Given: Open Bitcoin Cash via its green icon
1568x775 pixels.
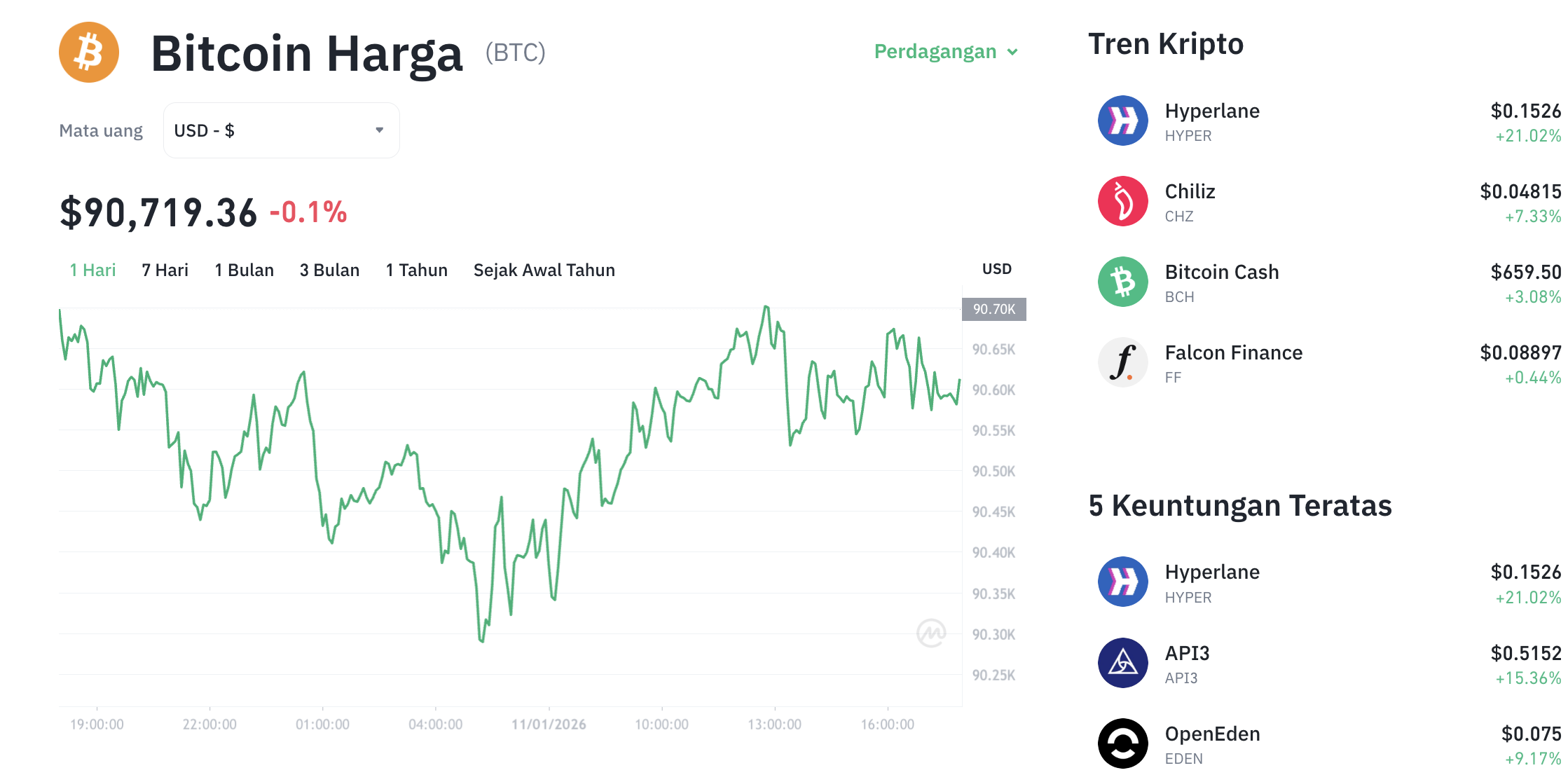Looking at the screenshot, I should pyautogui.click(x=1122, y=282).
